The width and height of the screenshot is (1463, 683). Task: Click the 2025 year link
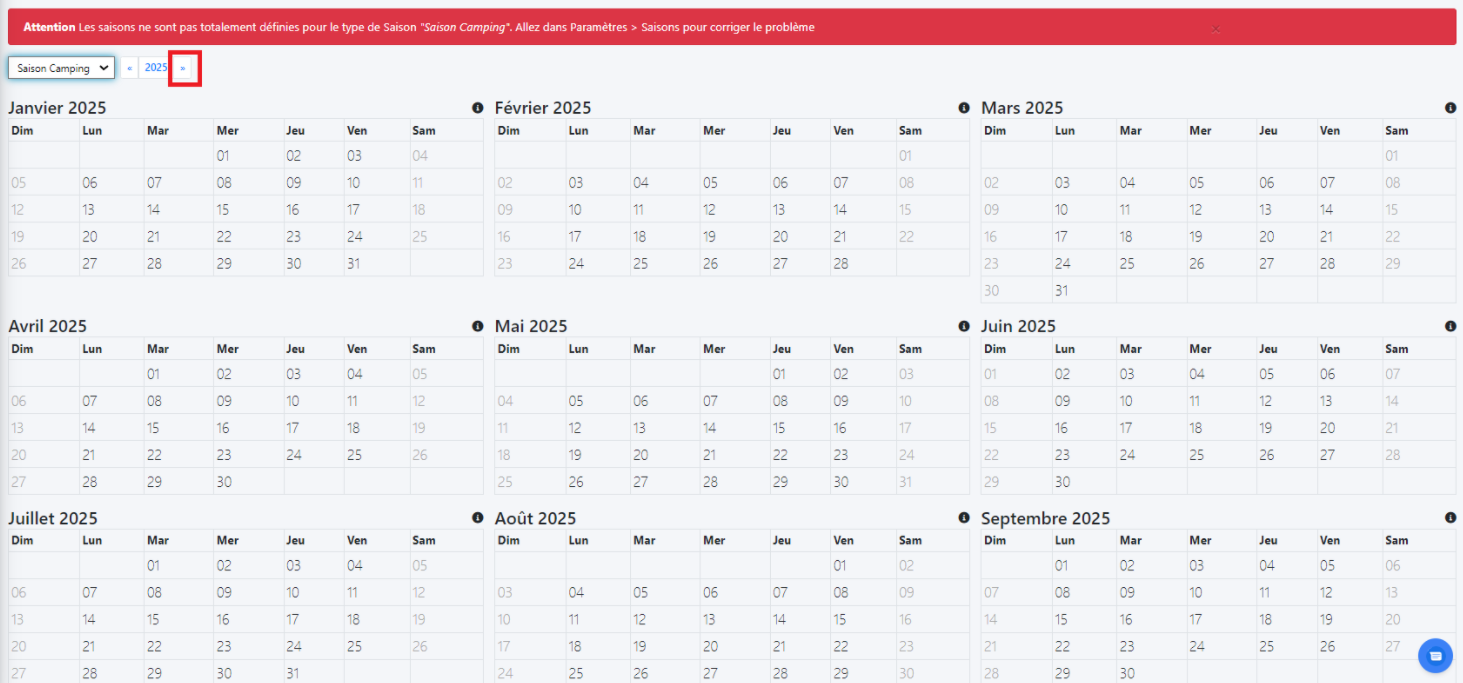coord(156,68)
